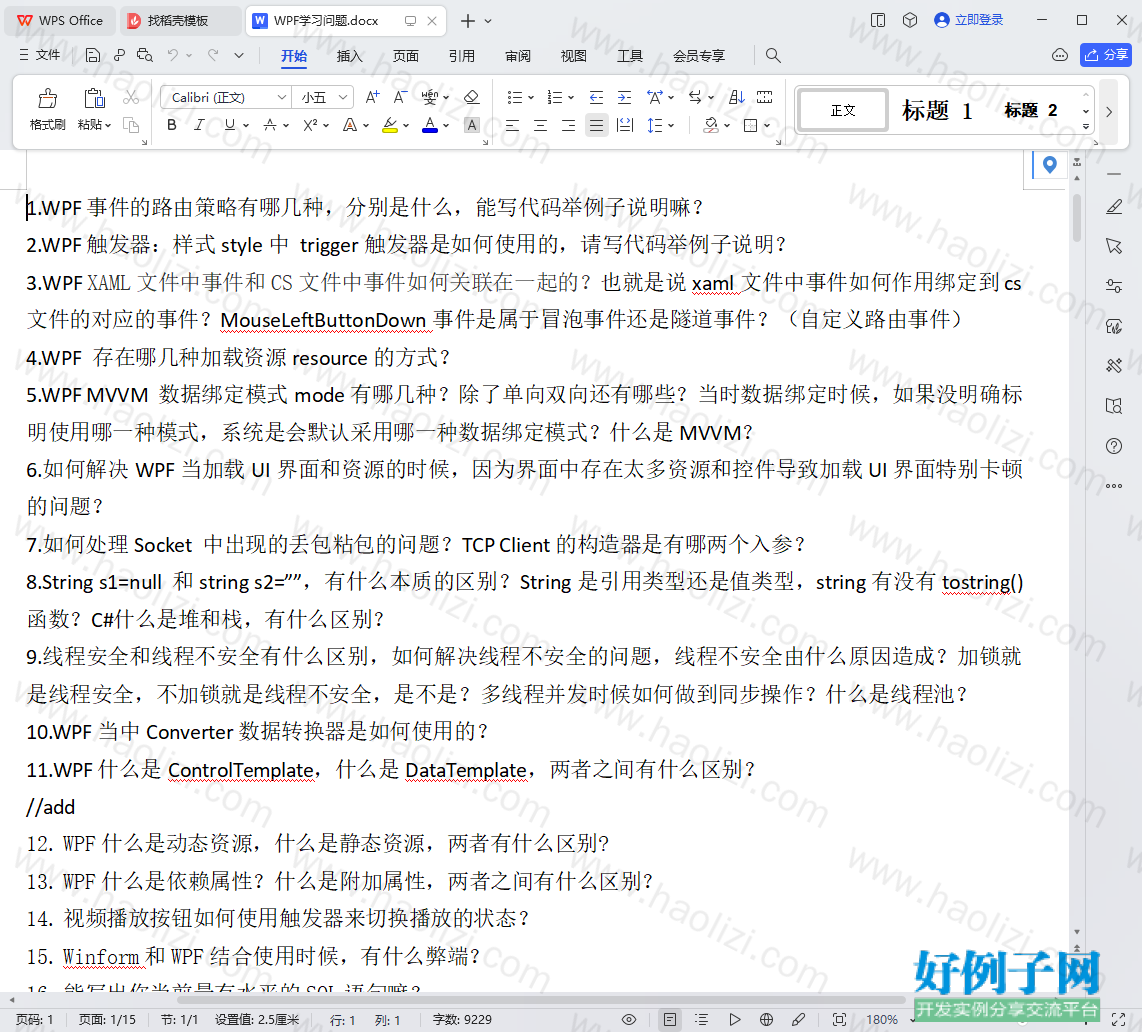Increase paragraph indent
Image resolution: width=1142 pixels, height=1032 pixels.
tap(624, 97)
